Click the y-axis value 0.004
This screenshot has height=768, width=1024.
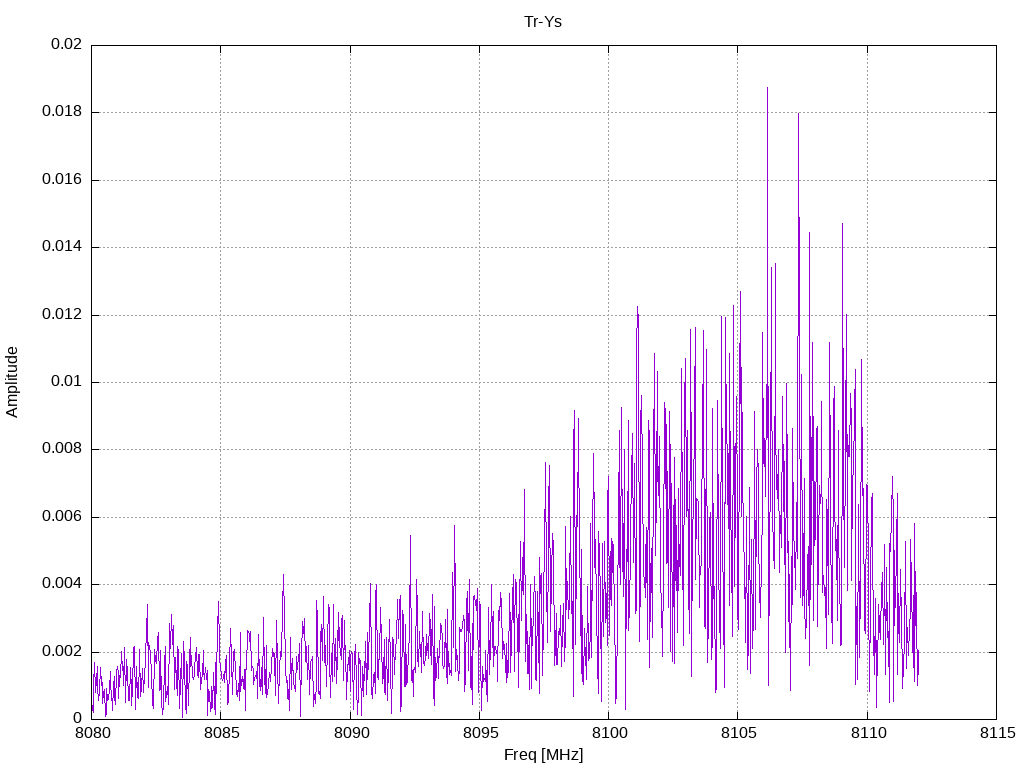tap(62, 584)
